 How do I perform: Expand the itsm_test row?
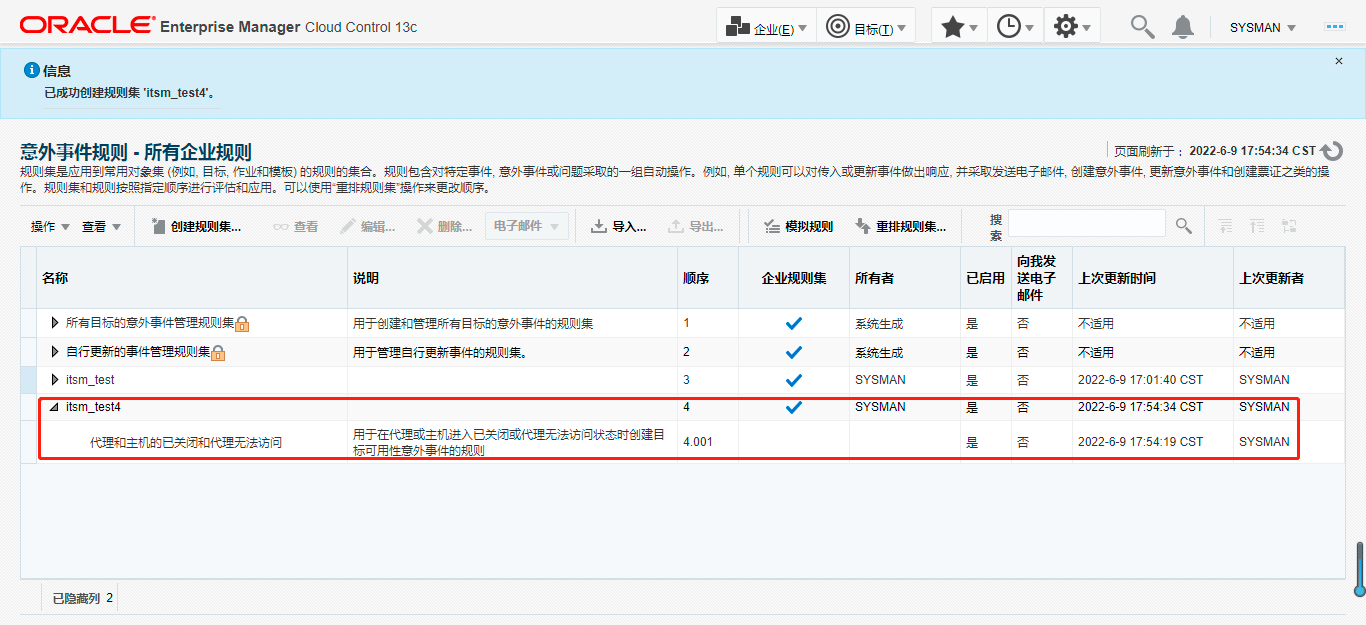[55, 379]
